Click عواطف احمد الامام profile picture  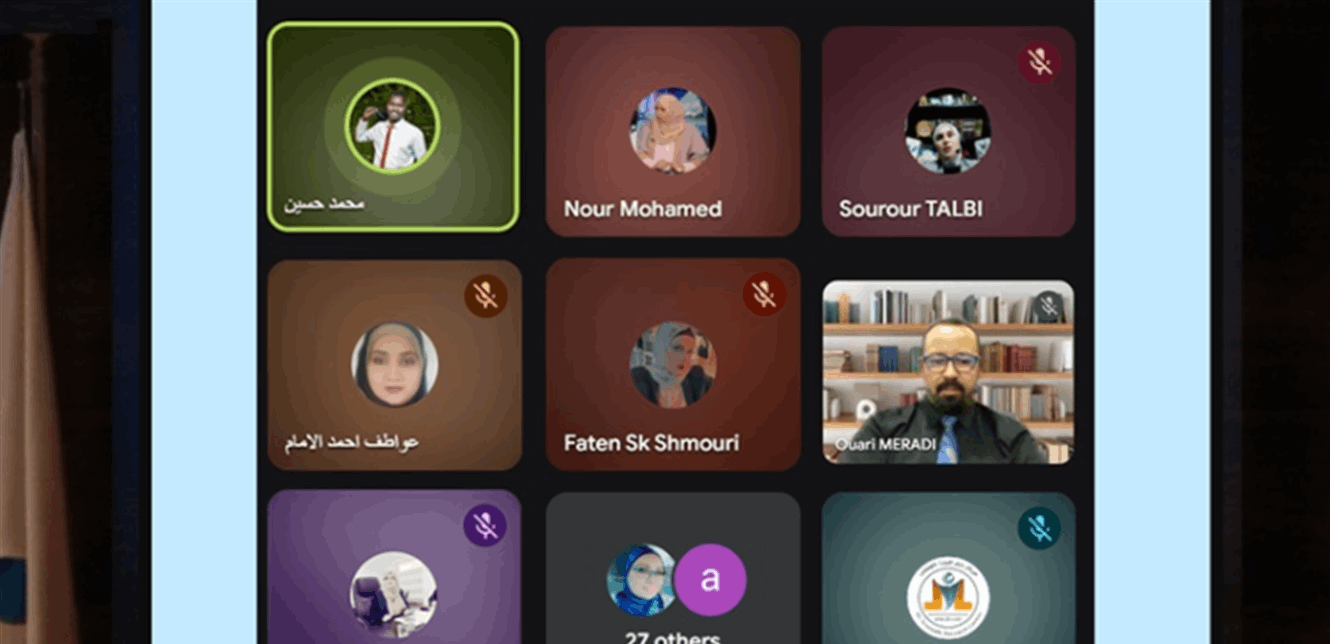point(395,364)
